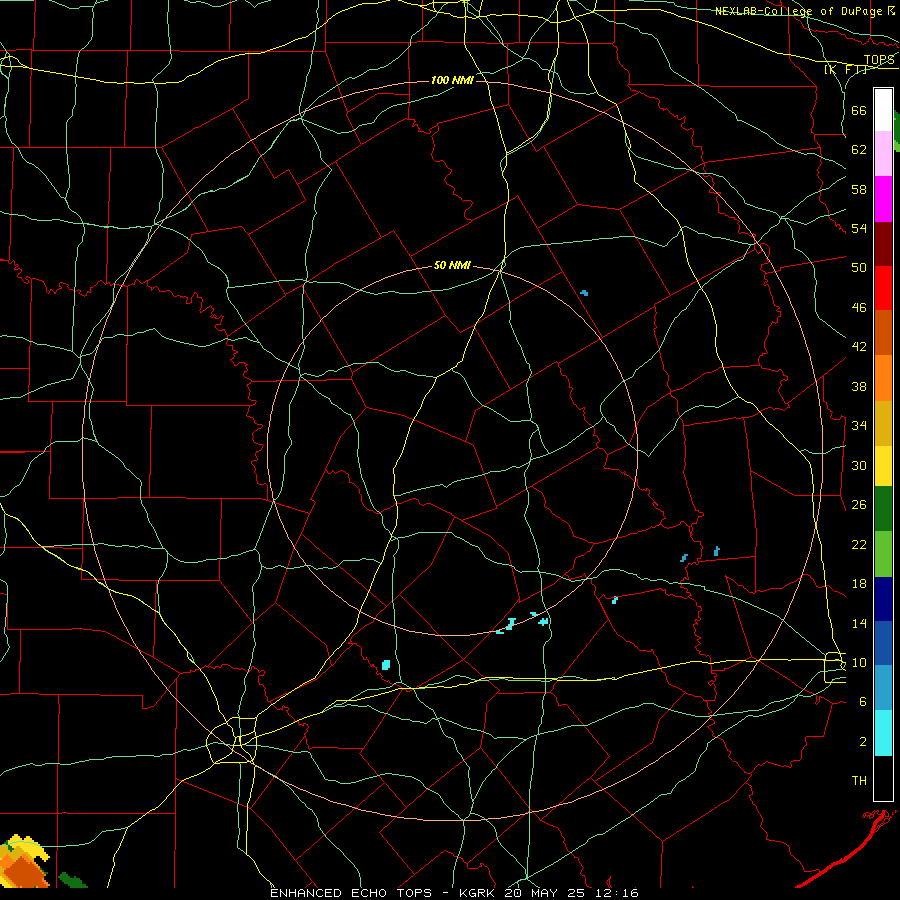
Task: Pick the navy blue legend swatch
Action: [x=883, y=599]
